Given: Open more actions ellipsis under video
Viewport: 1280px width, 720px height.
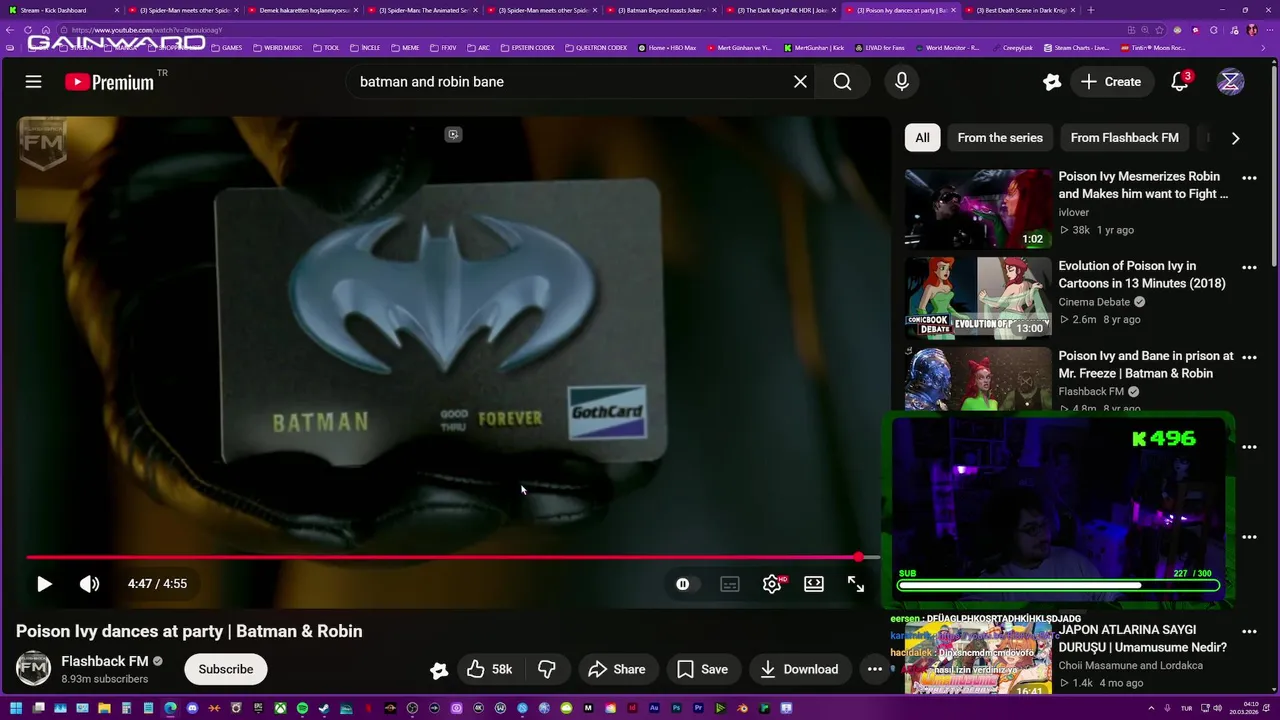Looking at the screenshot, I should pyautogui.click(x=875, y=669).
